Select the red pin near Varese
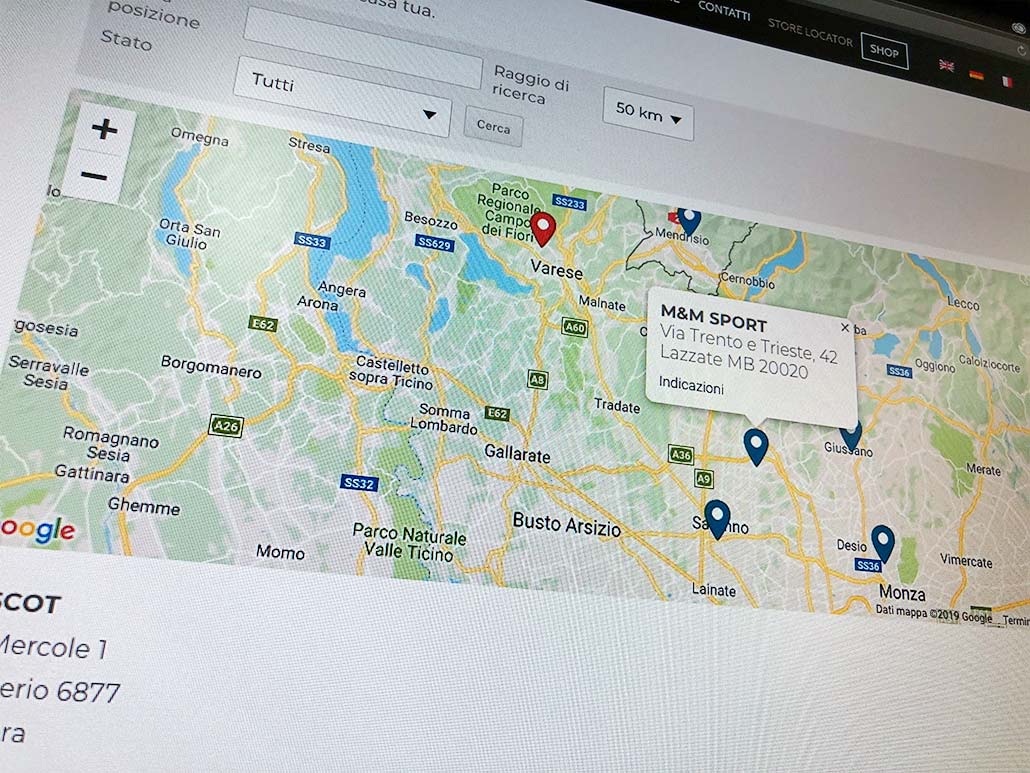The height and width of the screenshot is (773, 1030). tap(543, 228)
